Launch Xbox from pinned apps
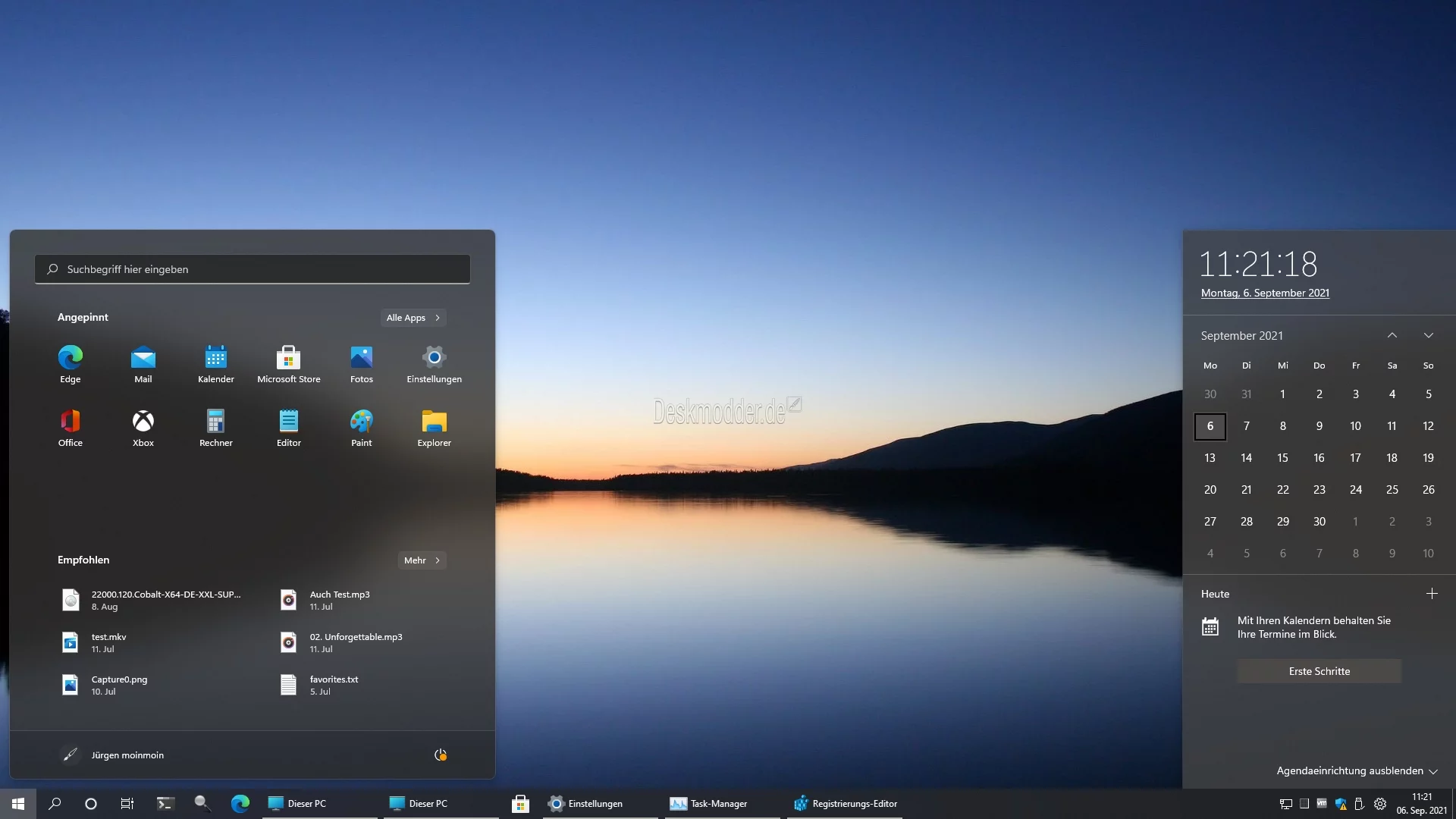 click(143, 421)
